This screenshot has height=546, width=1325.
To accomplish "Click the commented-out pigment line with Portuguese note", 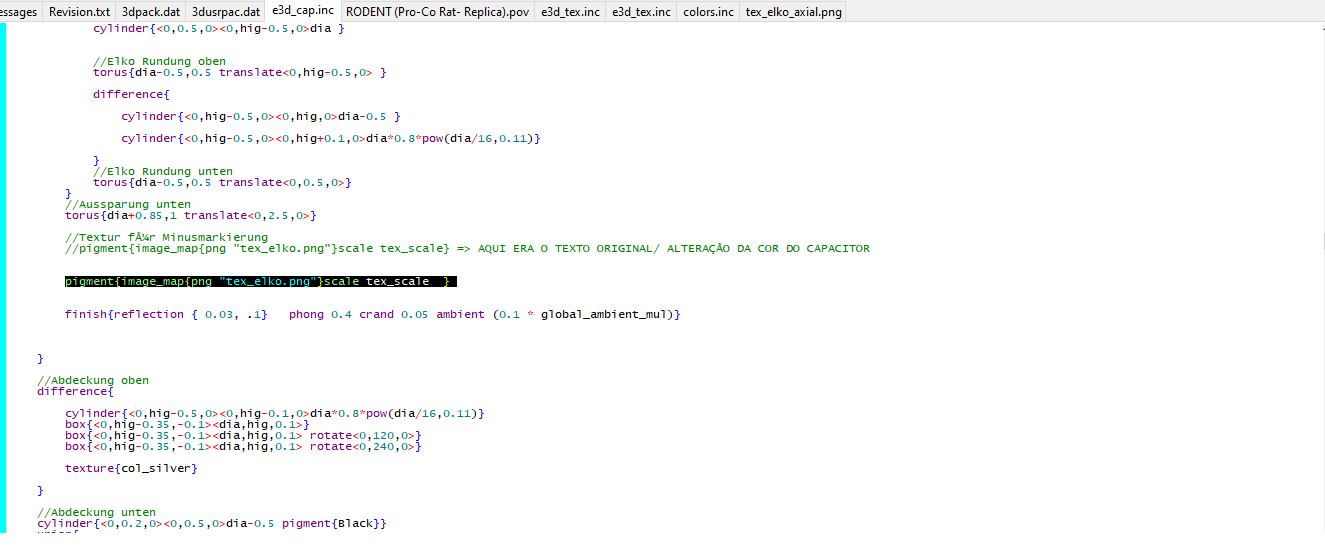I will (x=467, y=249).
